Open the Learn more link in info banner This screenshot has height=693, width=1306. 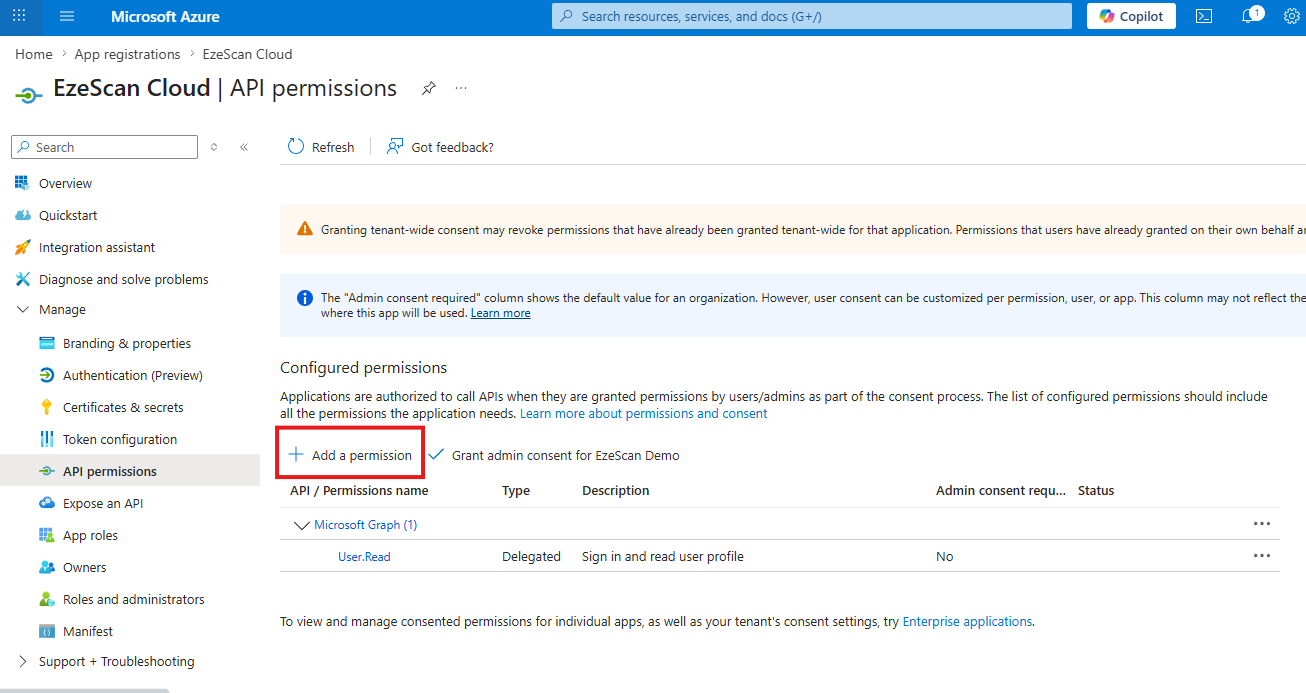[501, 313]
